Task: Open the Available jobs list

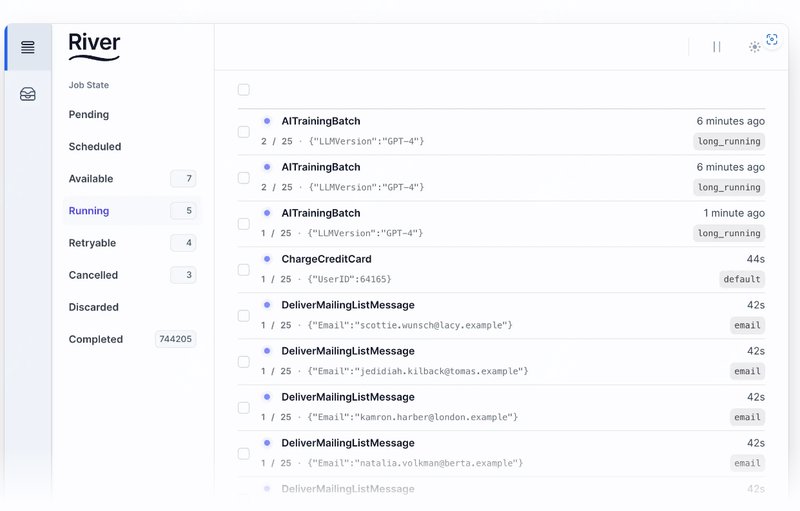Action: (x=91, y=179)
